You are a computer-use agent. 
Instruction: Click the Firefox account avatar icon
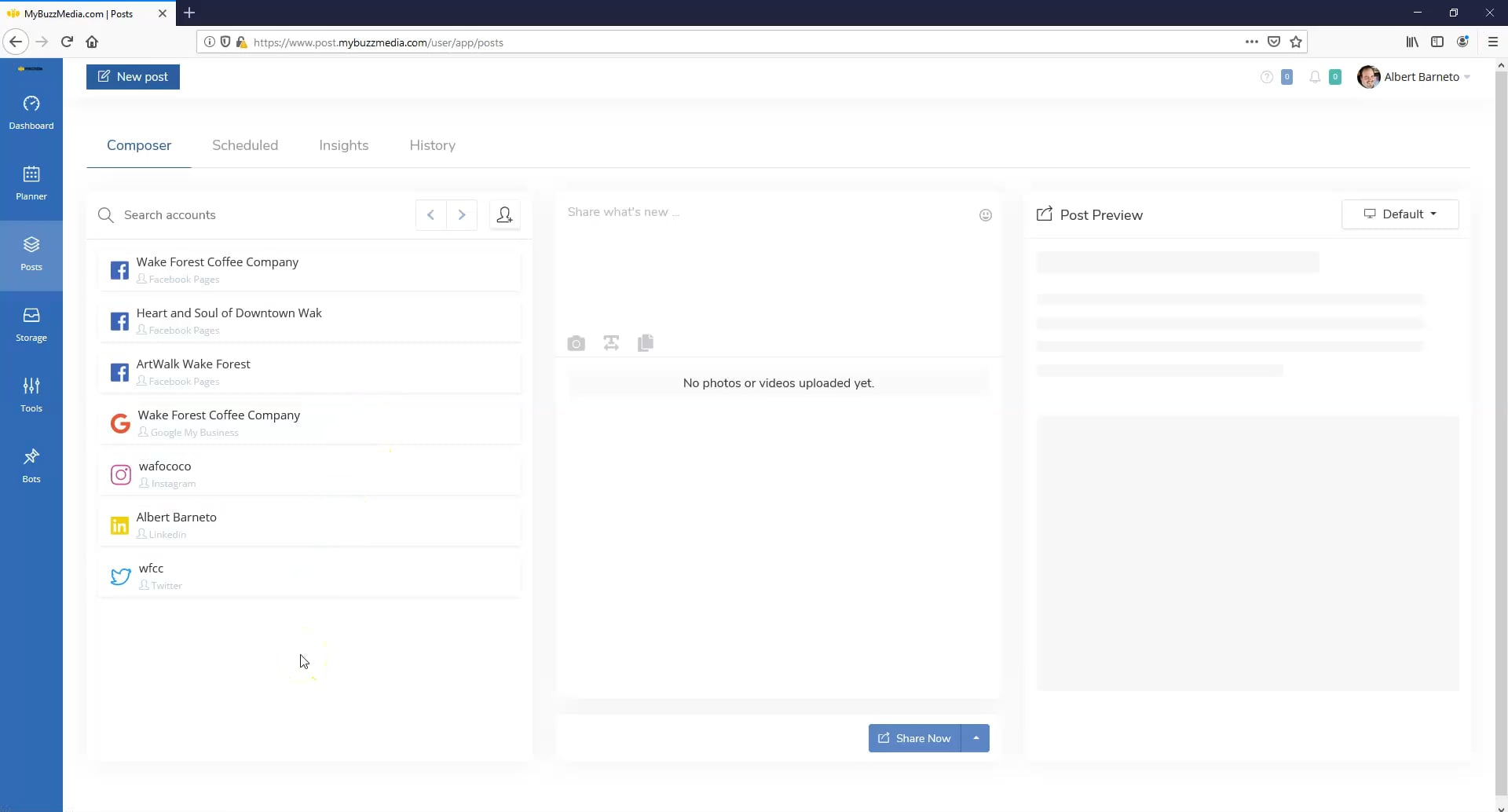[x=1462, y=42]
